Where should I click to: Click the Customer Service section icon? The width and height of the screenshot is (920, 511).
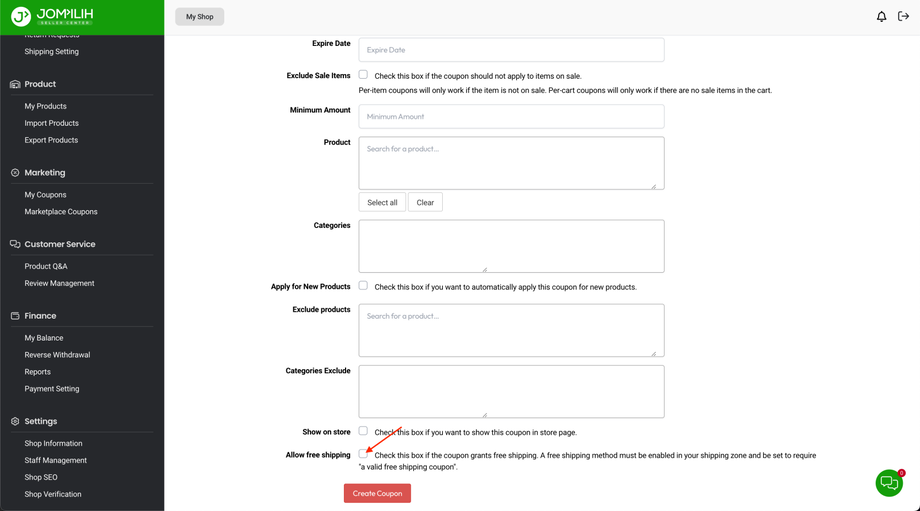[x=15, y=244]
